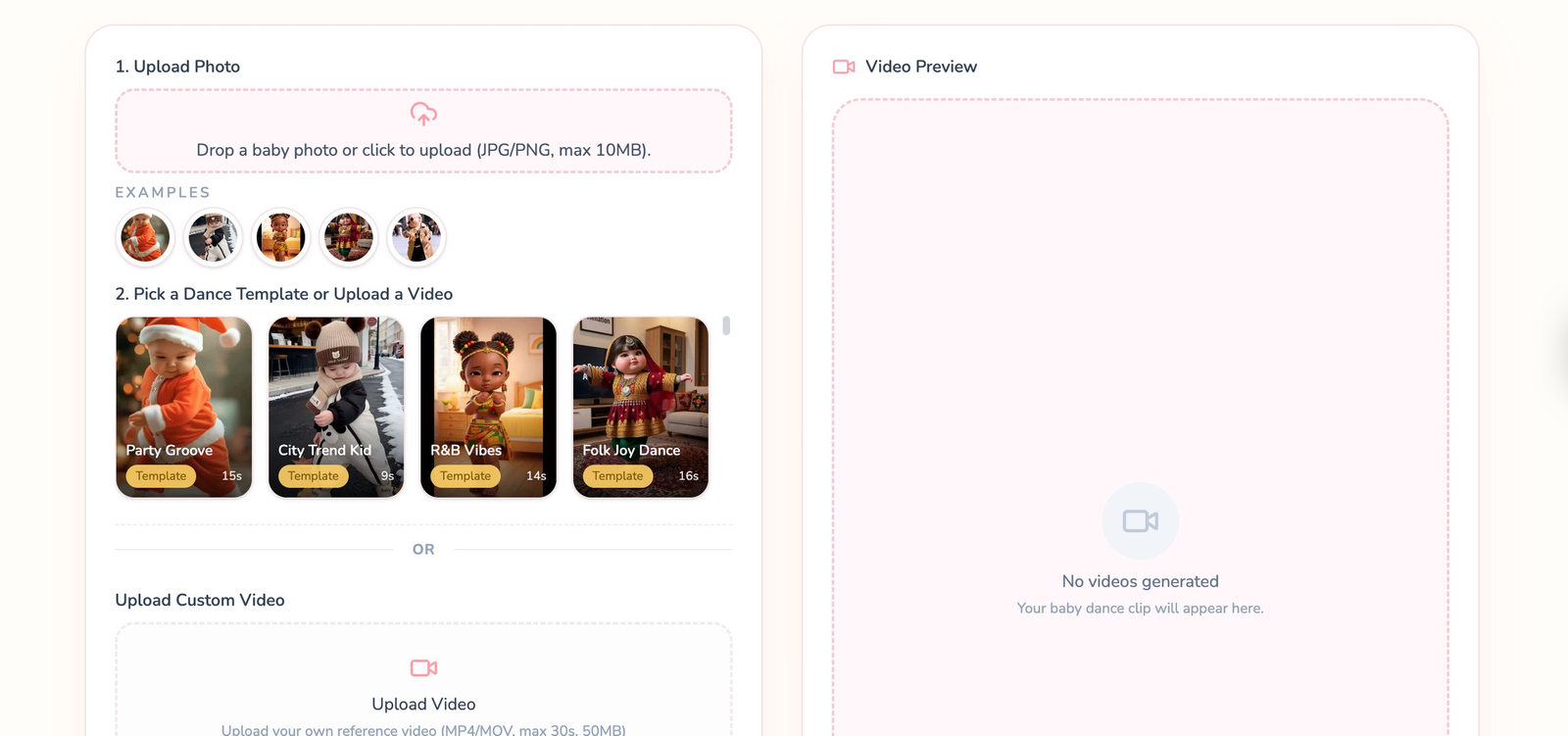
Task: Select the second example photo with winter hat
Action: [x=213, y=238]
